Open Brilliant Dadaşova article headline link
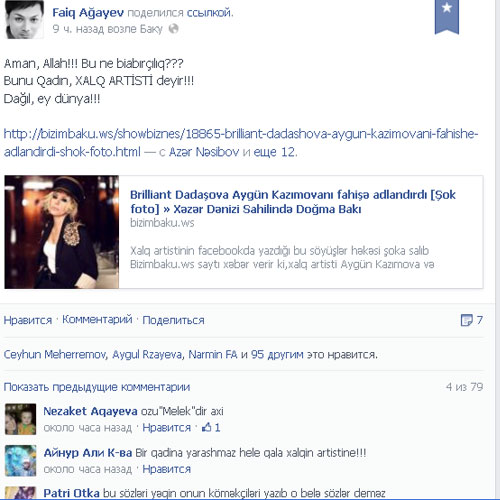This screenshot has width=500, height=500. [x=293, y=202]
